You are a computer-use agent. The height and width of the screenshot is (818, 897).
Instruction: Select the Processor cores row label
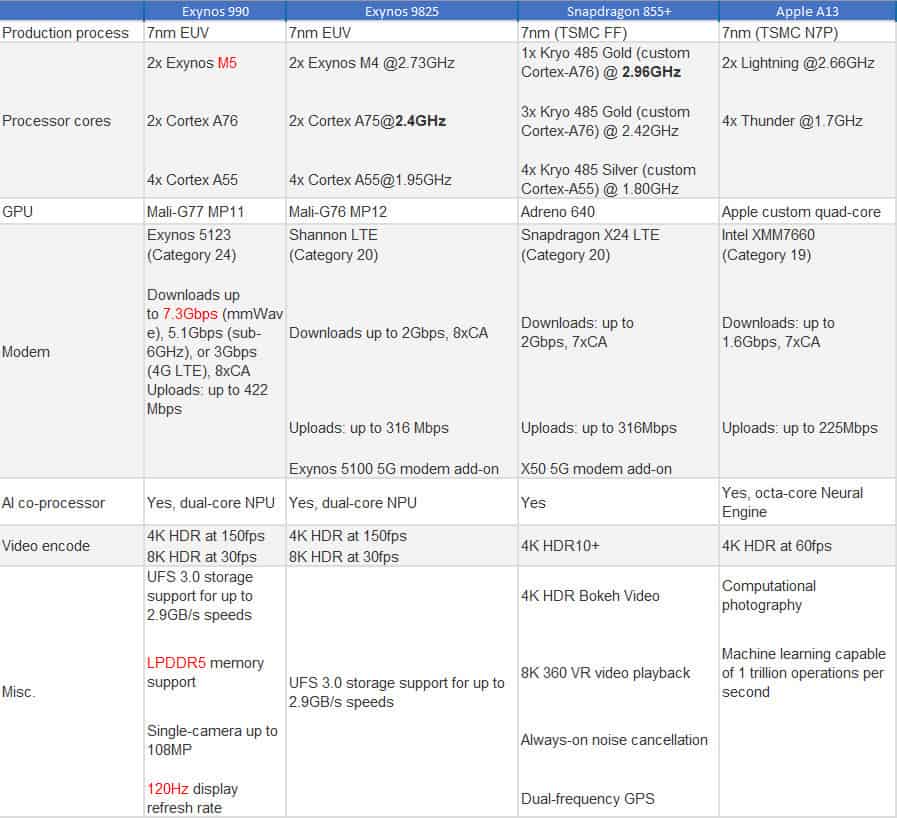click(x=56, y=121)
